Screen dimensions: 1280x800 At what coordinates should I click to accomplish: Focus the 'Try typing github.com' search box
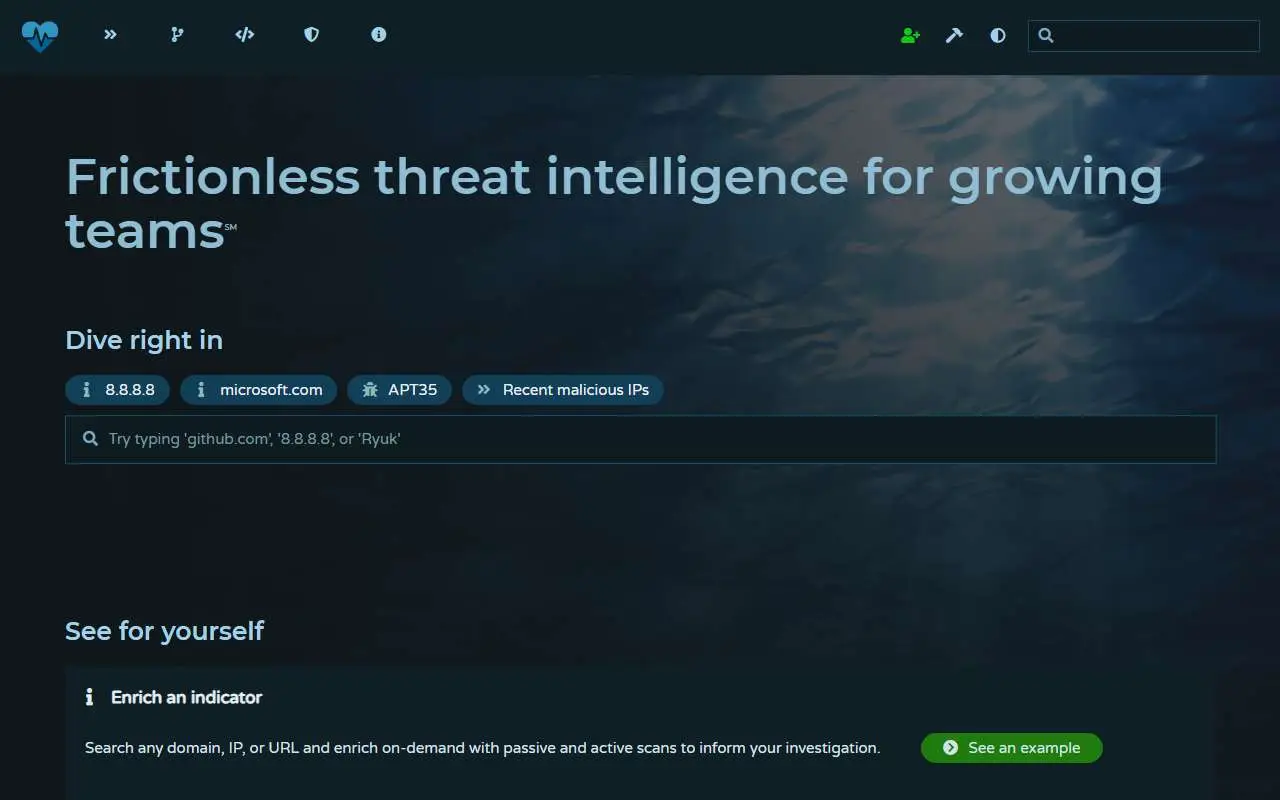641,439
